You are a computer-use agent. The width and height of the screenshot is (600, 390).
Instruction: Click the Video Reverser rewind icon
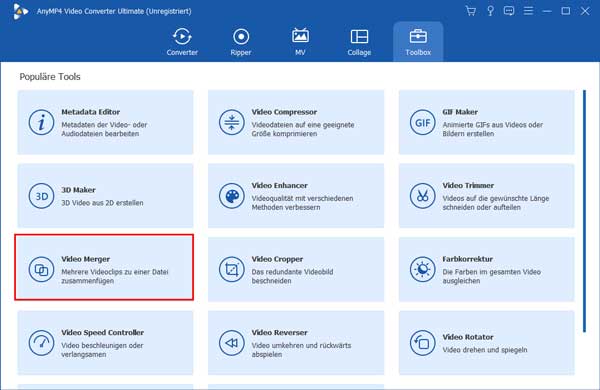[232, 343]
